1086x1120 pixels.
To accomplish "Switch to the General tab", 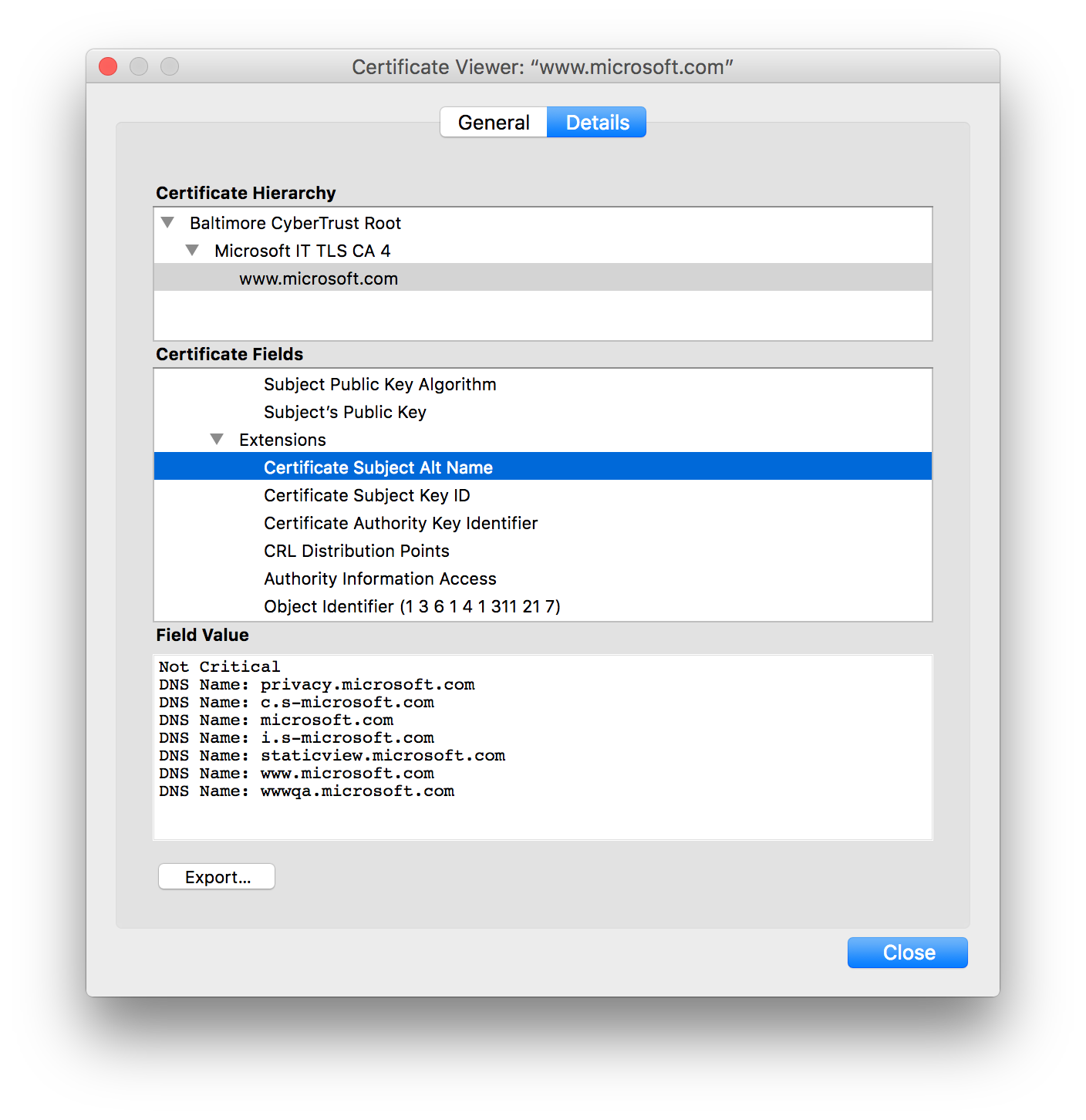I will click(x=494, y=122).
